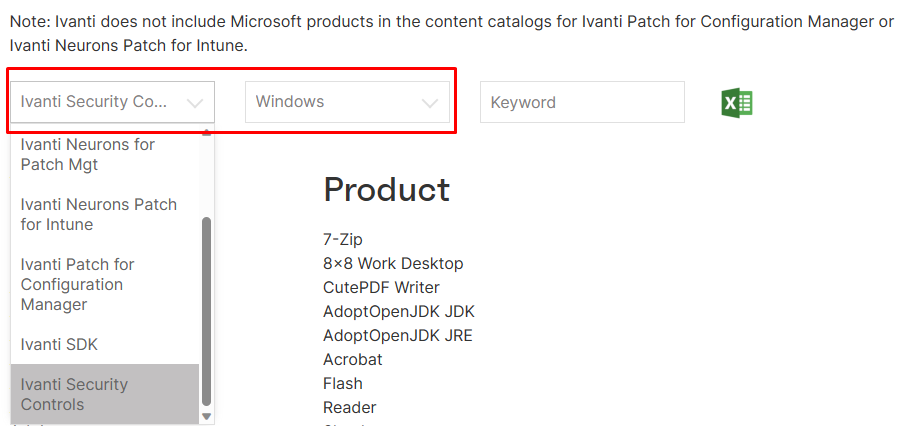The image size is (902, 426).
Task: Choose highlighted Ivanti Security Controls list option
Action: [75, 394]
